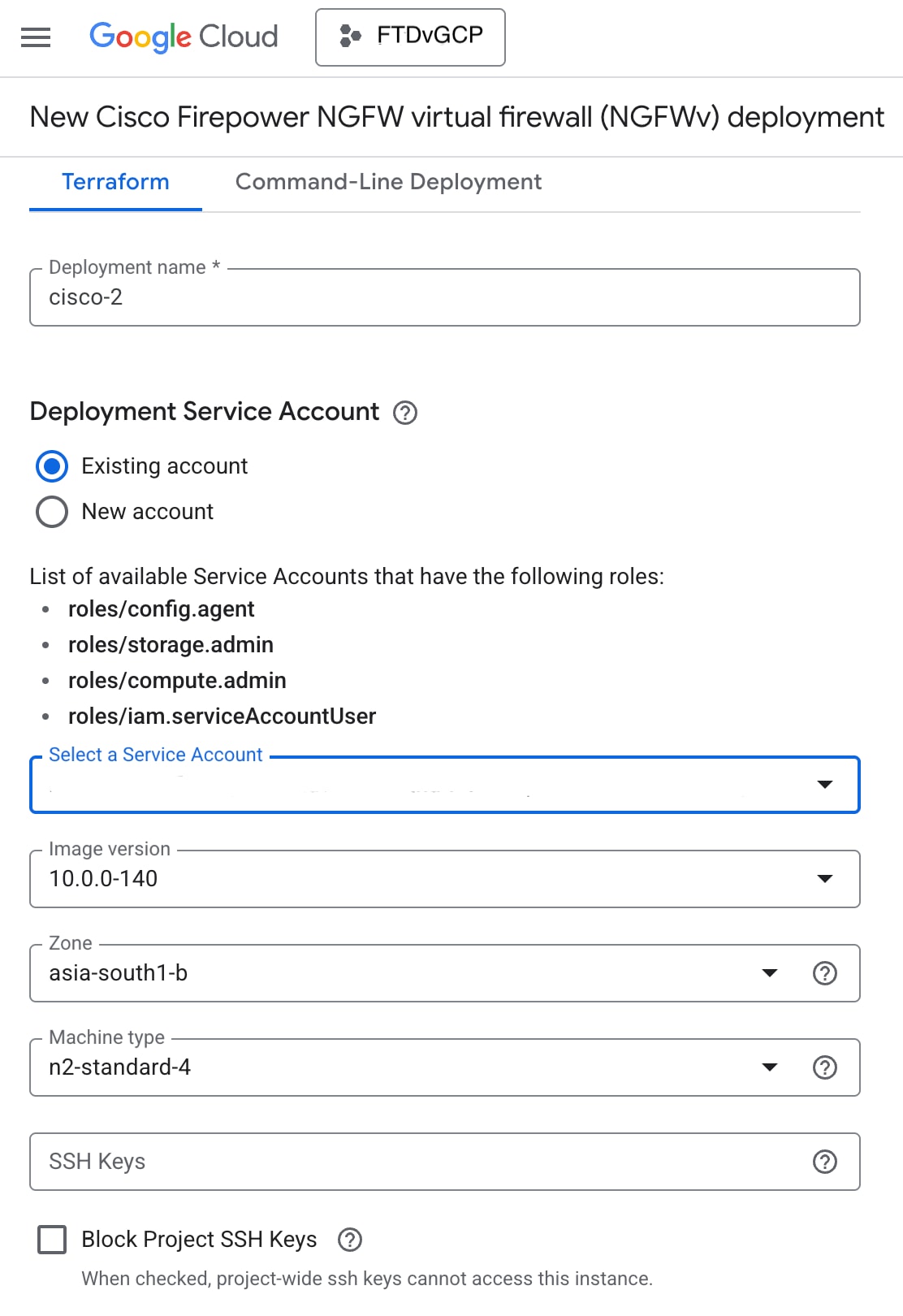Image resolution: width=903 pixels, height=1316 pixels.
Task: Open the Zone dropdown arrow
Action: click(770, 973)
